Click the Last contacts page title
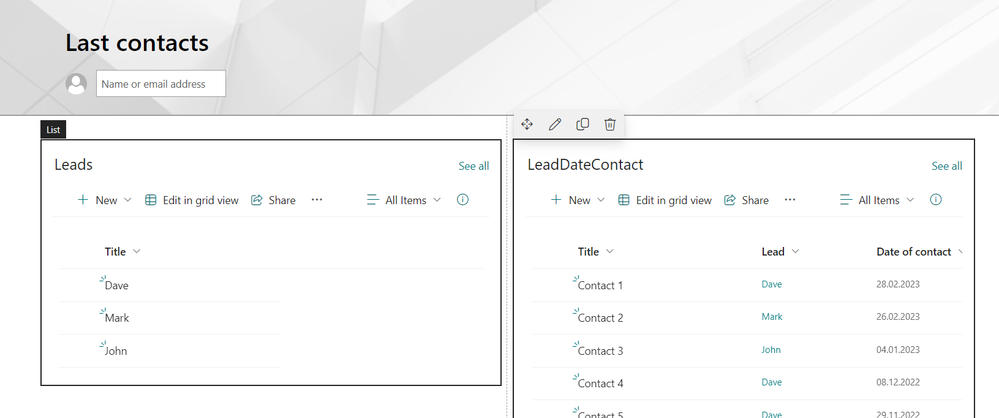The height and width of the screenshot is (418, 999). click(x=137, y=43)
